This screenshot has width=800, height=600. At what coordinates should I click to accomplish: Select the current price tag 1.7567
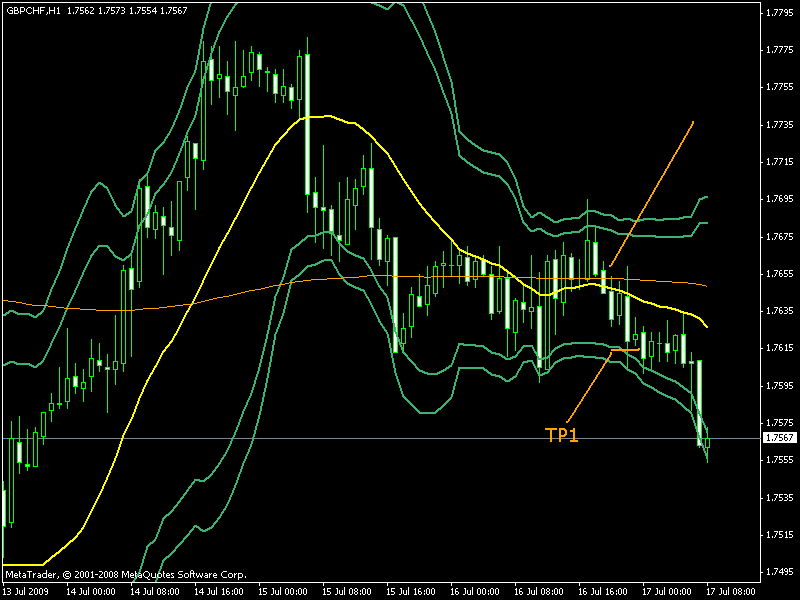780,438
